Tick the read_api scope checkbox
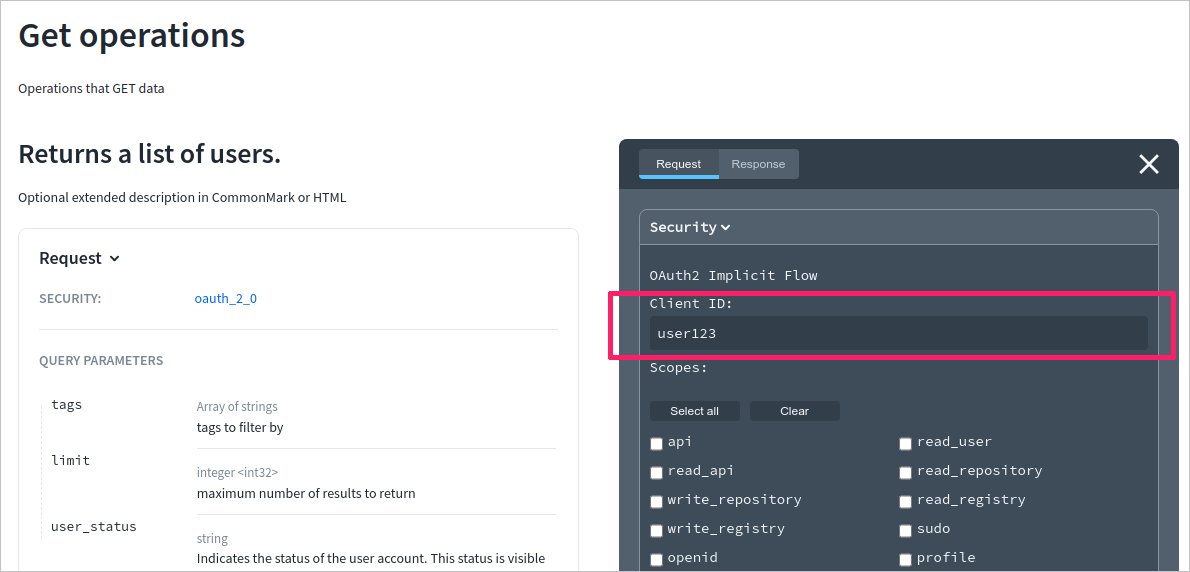Image resolution: width=1190 pixels, height=572 pixels. 657,472
